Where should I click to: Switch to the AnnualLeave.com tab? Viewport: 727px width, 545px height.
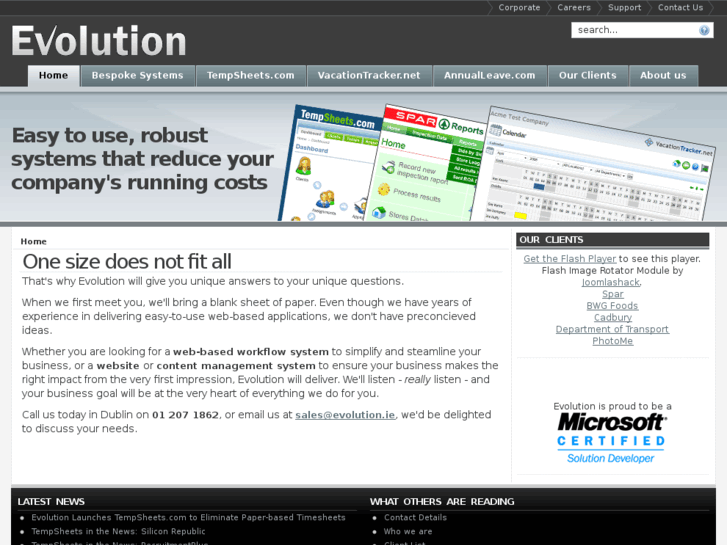[x=490, y=76]
